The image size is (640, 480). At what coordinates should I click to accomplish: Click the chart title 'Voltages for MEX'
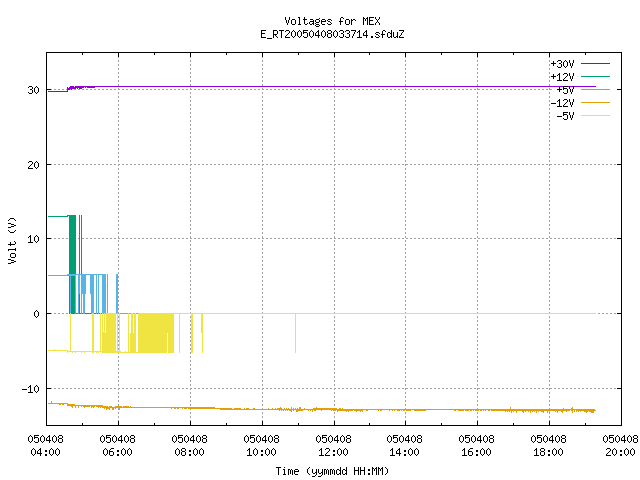(x=332, y=21)
